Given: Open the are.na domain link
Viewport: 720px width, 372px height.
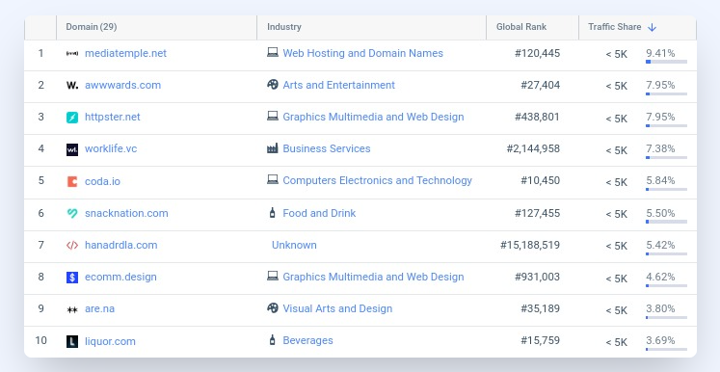Looking at the screenshot, I should coord(100,309).
